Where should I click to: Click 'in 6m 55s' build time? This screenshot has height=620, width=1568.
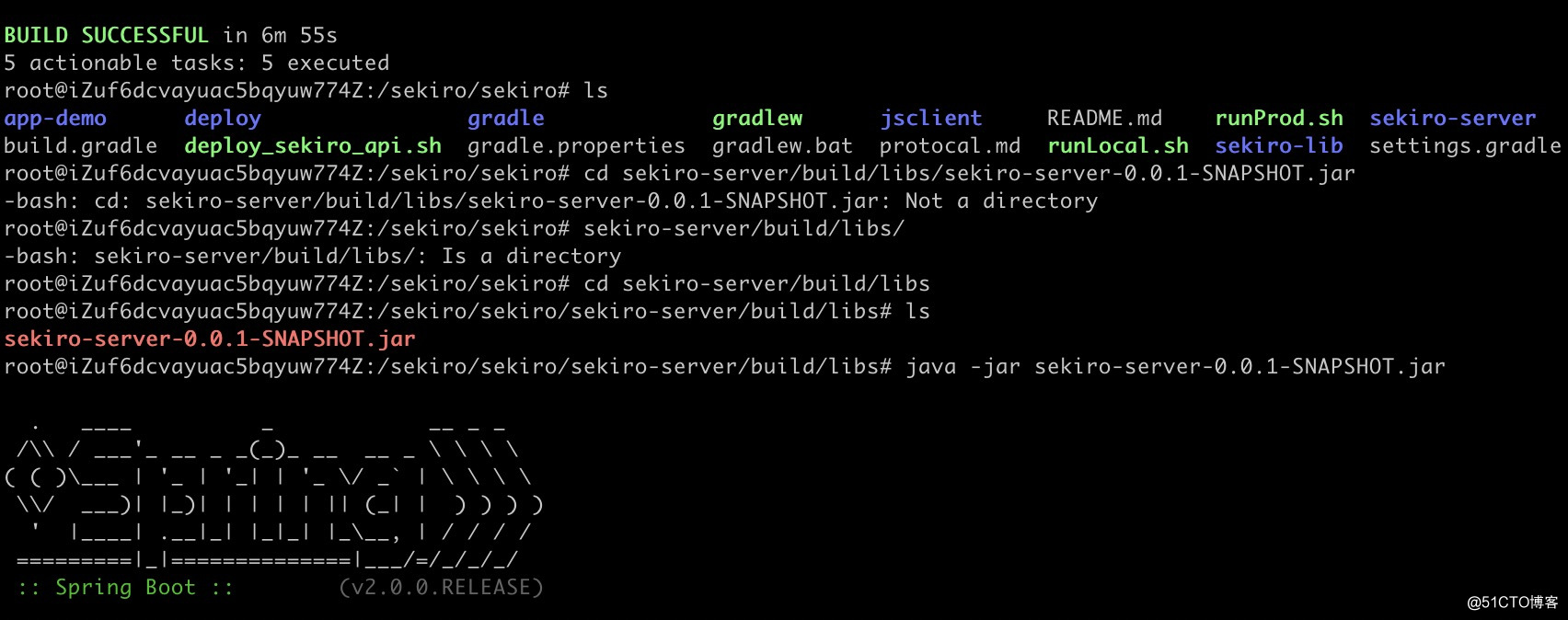coord(281,35)
